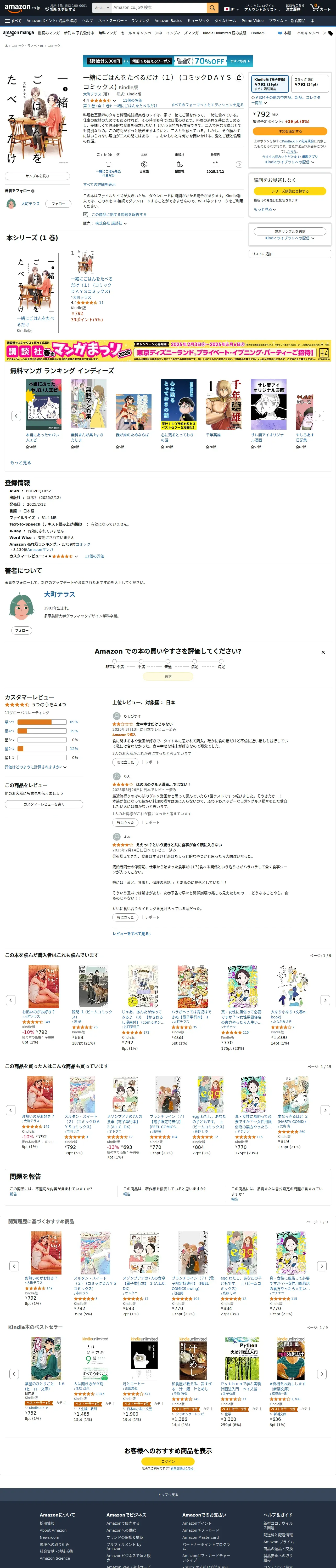Click the delivery location pin icon
The width and height of the screenshot is (336, 1568).
click(x=47, y=9)
